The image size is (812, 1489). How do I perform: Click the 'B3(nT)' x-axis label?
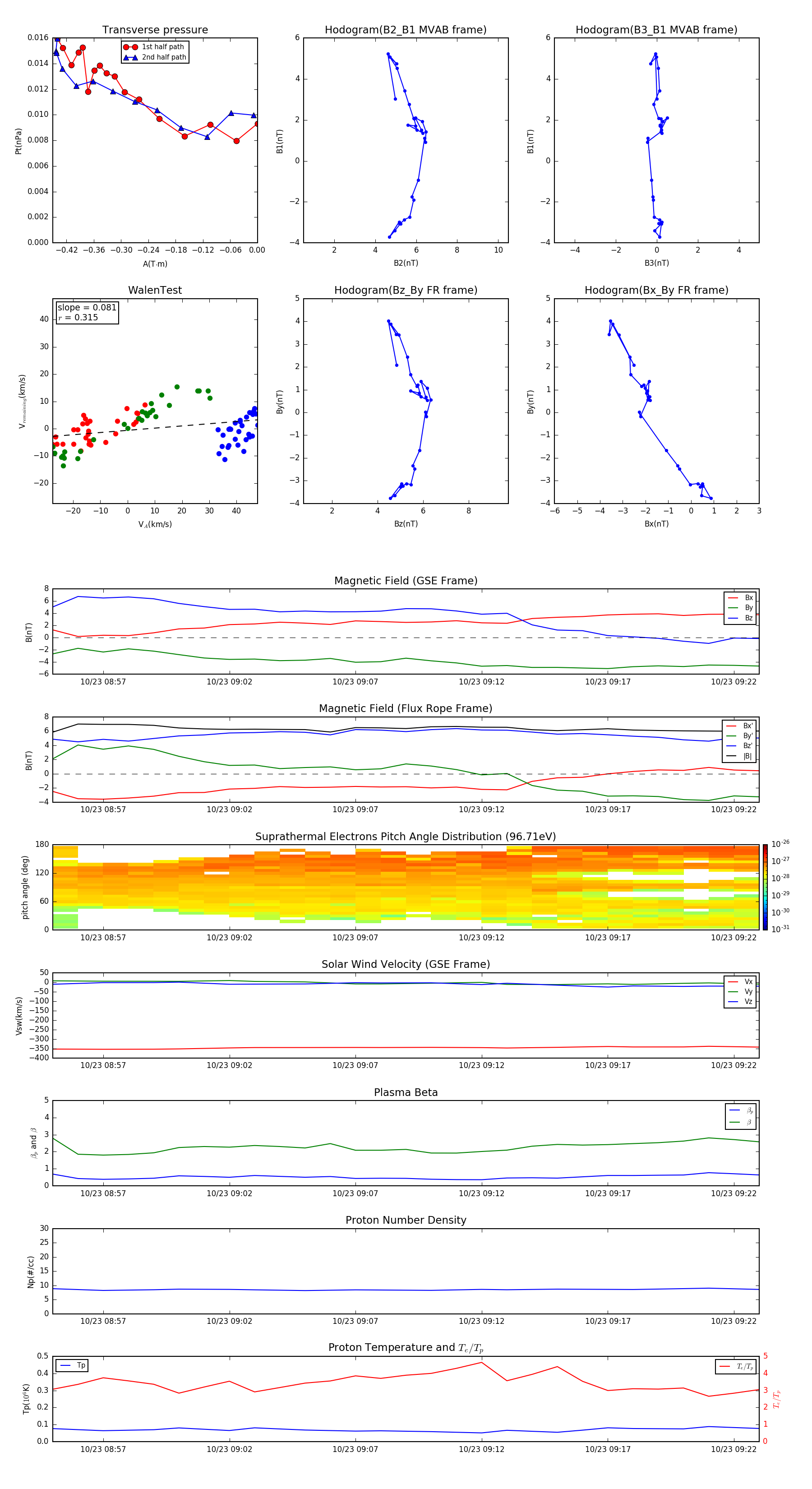pos(656,263)
